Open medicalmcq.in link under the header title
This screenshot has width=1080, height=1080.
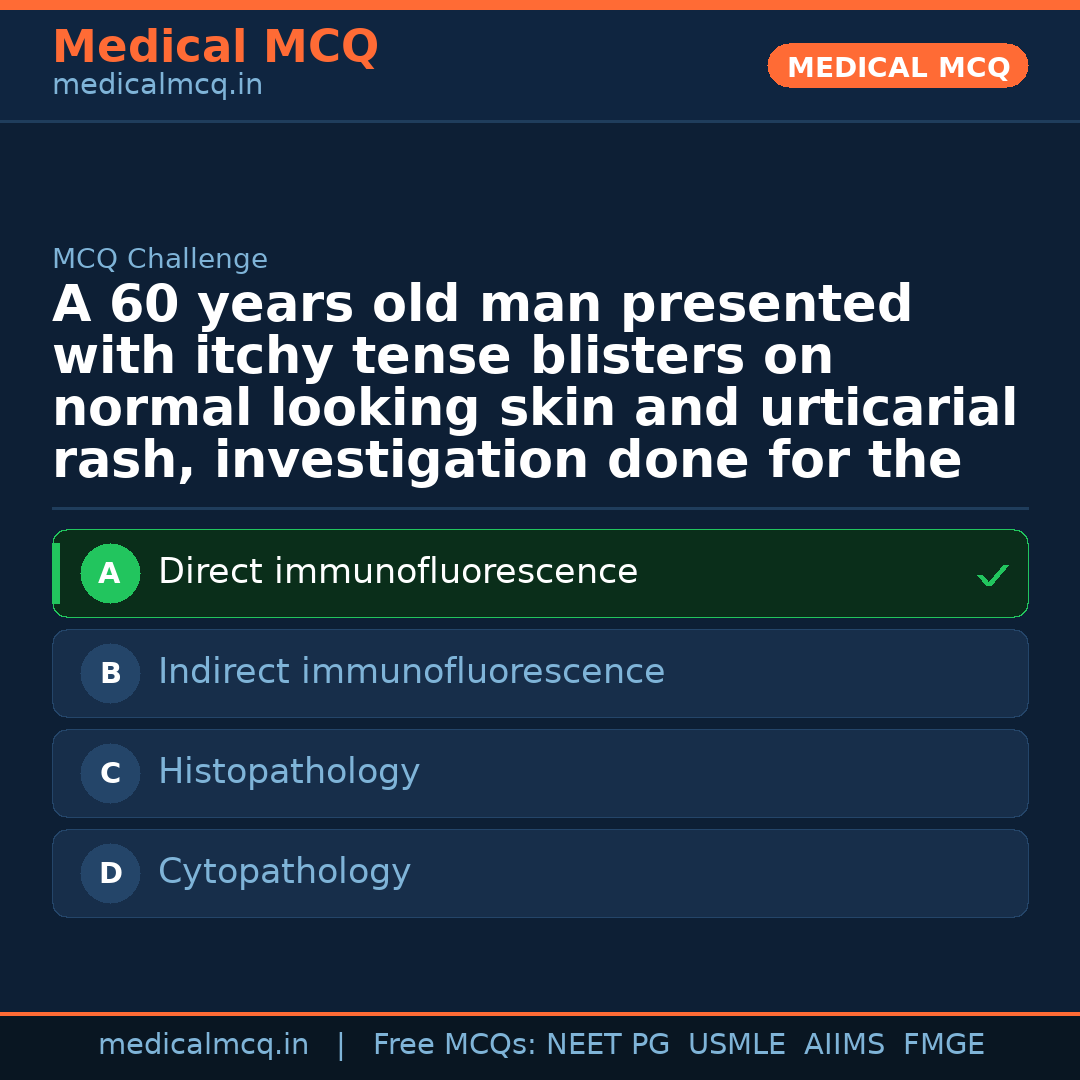(x=157, y=86)
